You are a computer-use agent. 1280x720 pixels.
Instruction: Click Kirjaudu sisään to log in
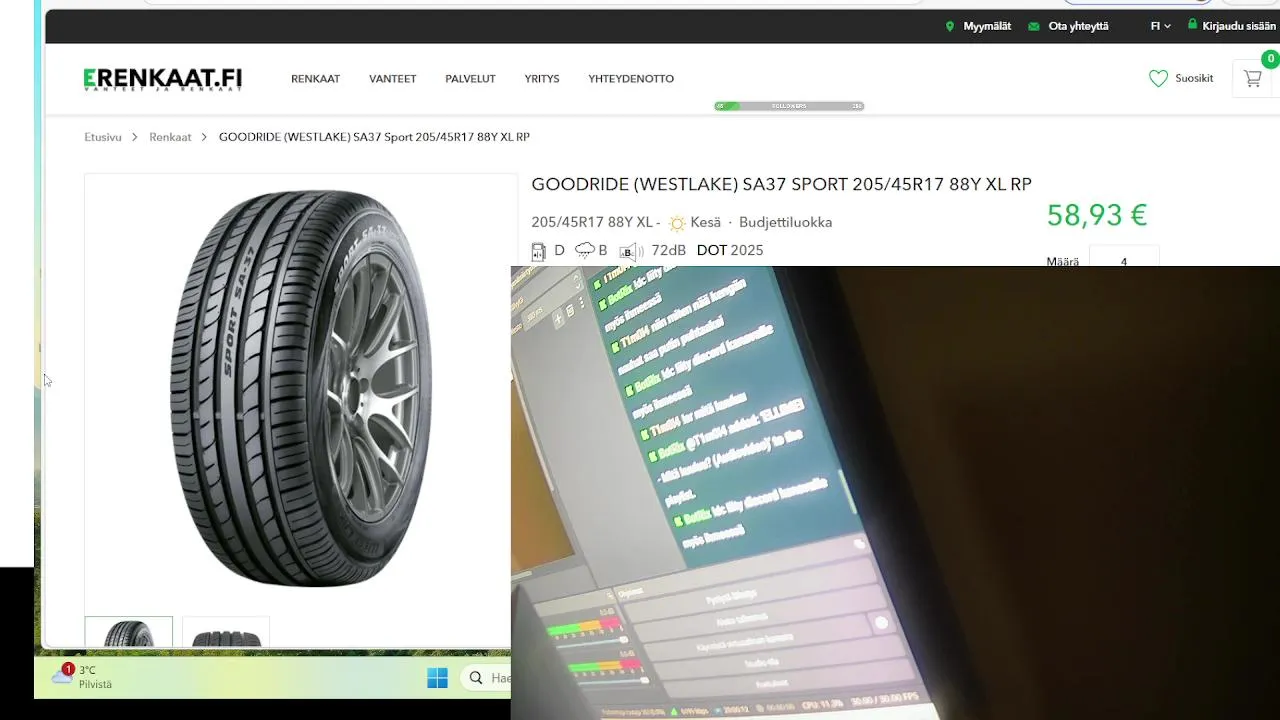[x=1239, y=27]
